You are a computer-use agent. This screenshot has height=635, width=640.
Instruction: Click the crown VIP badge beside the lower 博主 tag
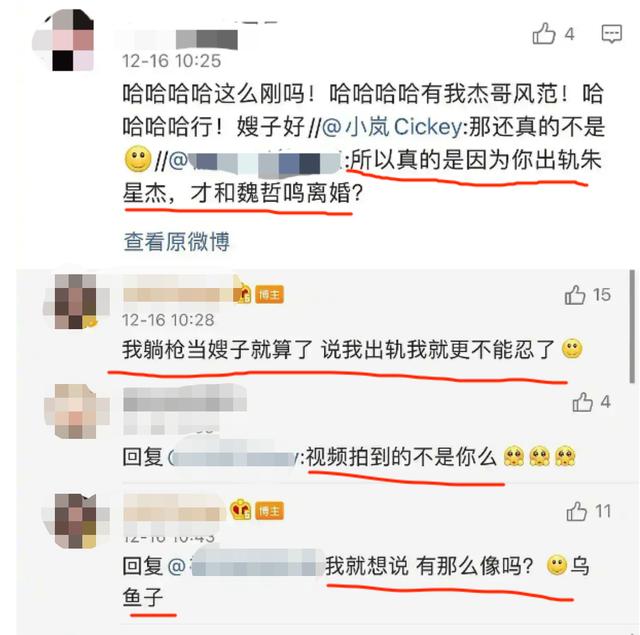click(x=241, y=510)
